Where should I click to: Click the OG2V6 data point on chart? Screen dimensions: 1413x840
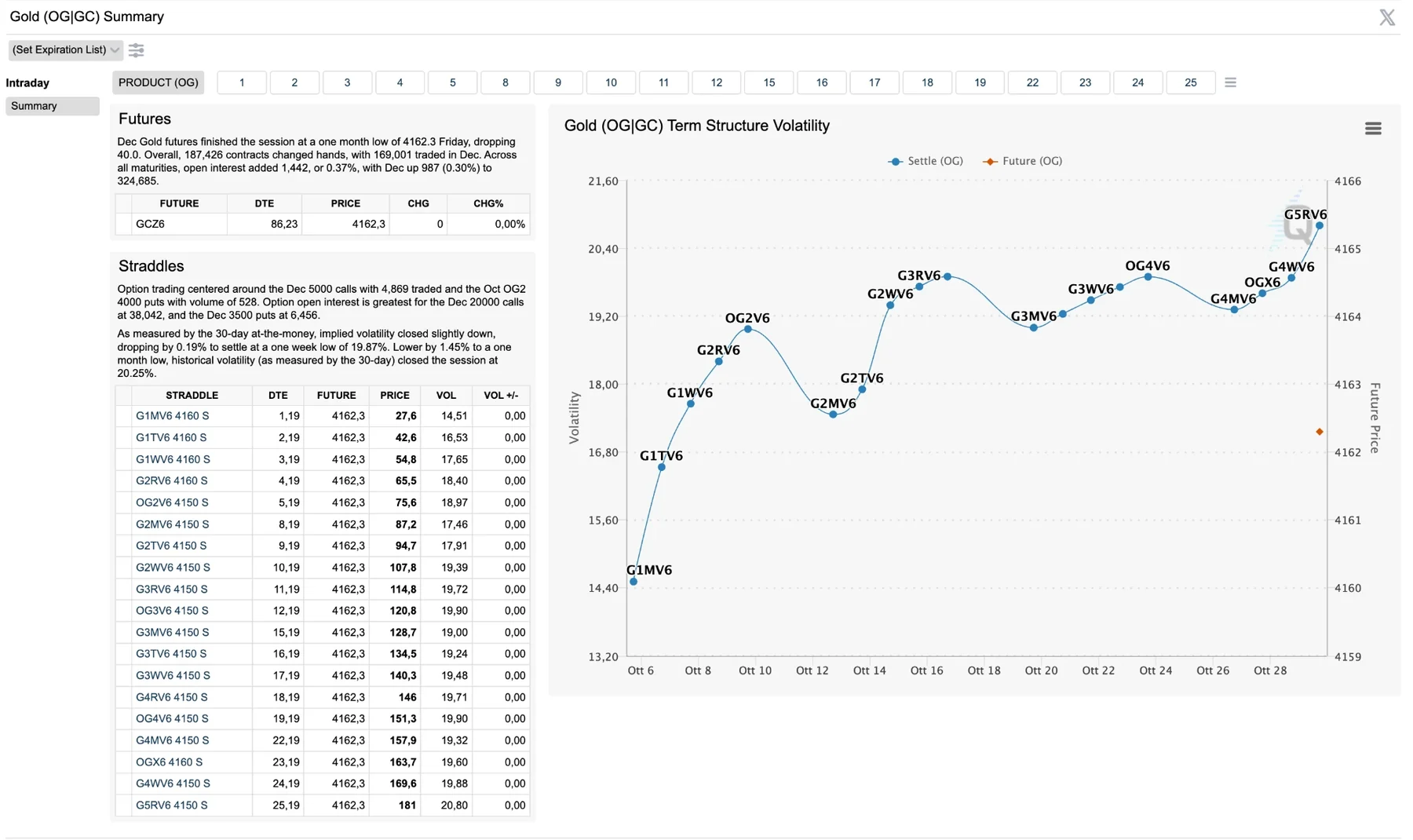(x=748, y=330)
